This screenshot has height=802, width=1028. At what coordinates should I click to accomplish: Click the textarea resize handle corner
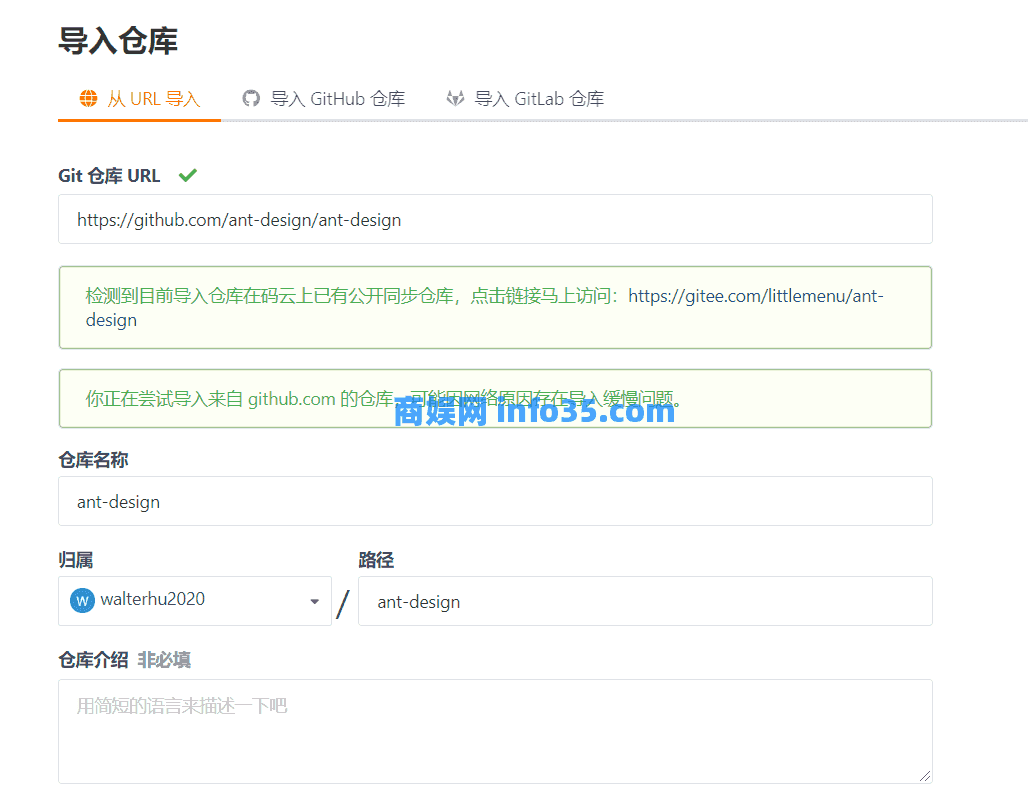[x=924, y=776]
